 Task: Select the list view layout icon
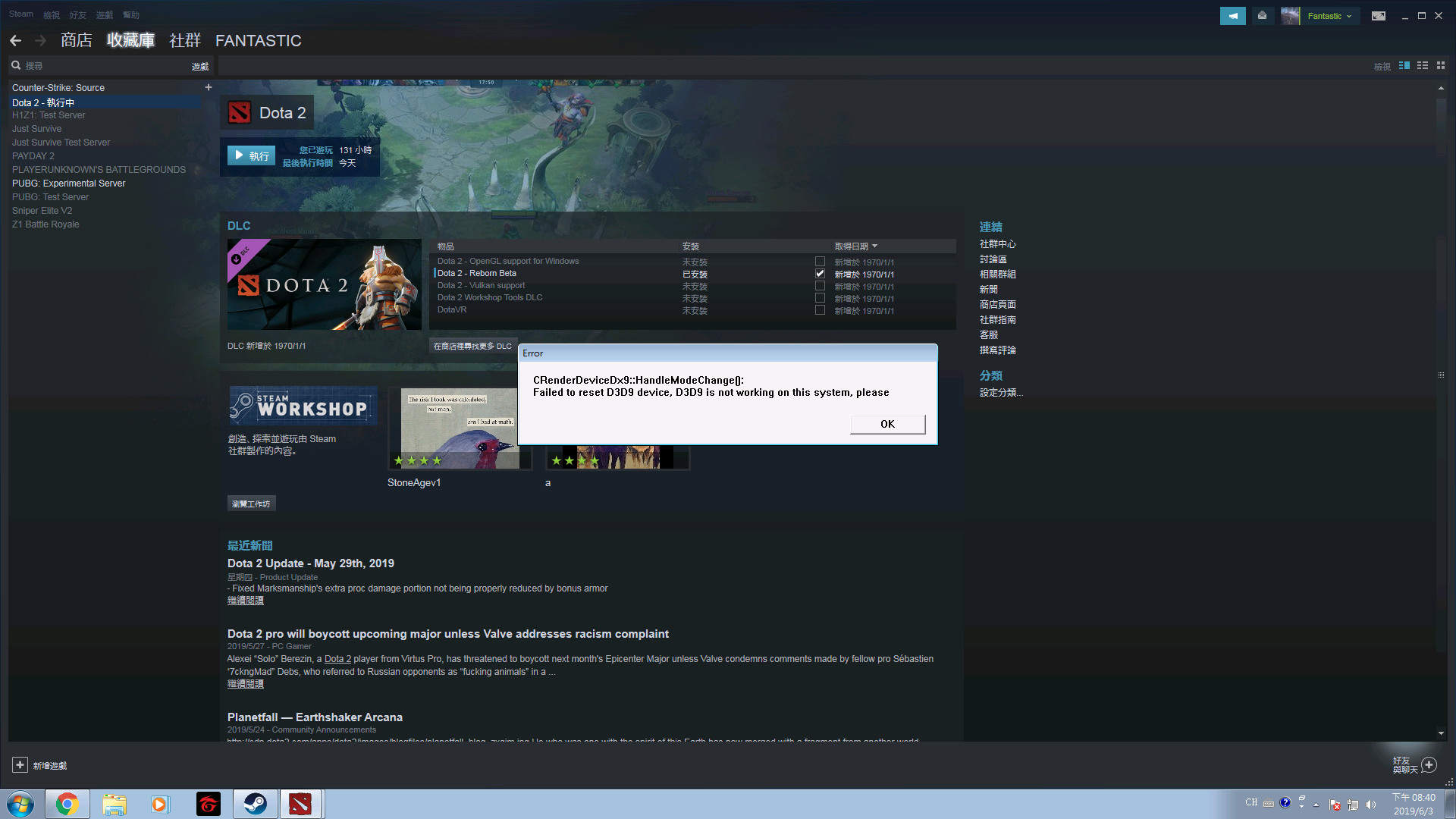pyautogui.click(x=1423, y=66)
